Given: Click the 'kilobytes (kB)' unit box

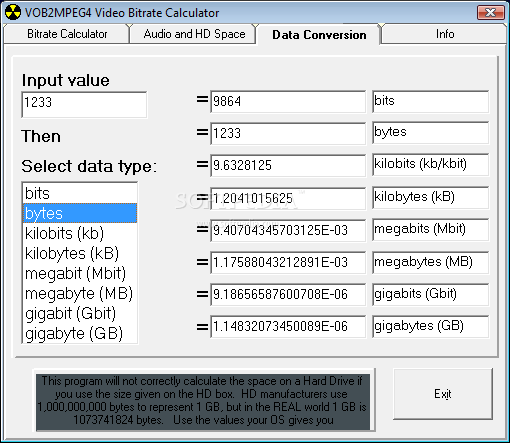Looking at the screenshot, I should (x=430, y=198).
